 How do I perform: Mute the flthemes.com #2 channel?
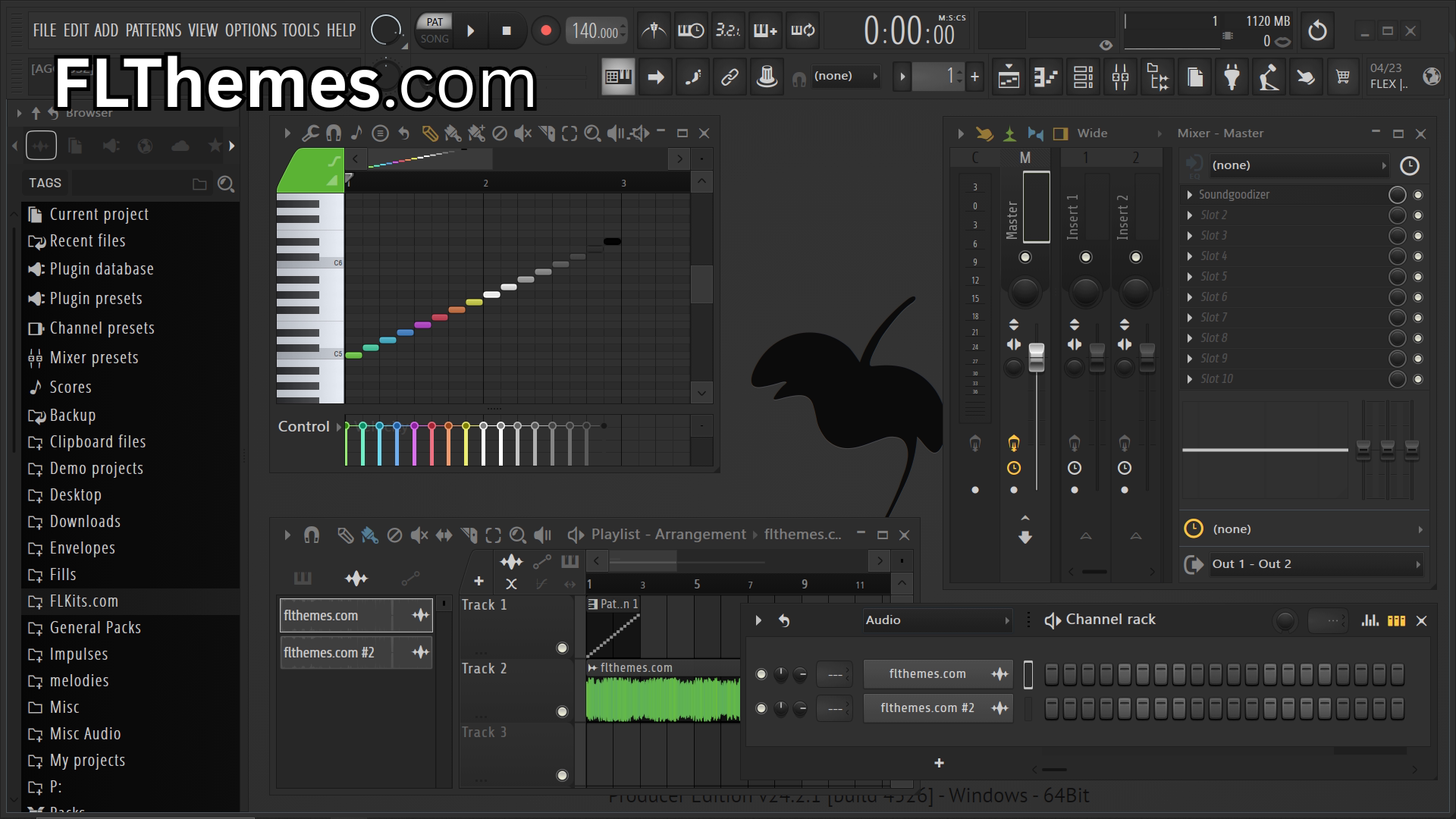coord(761,708)
